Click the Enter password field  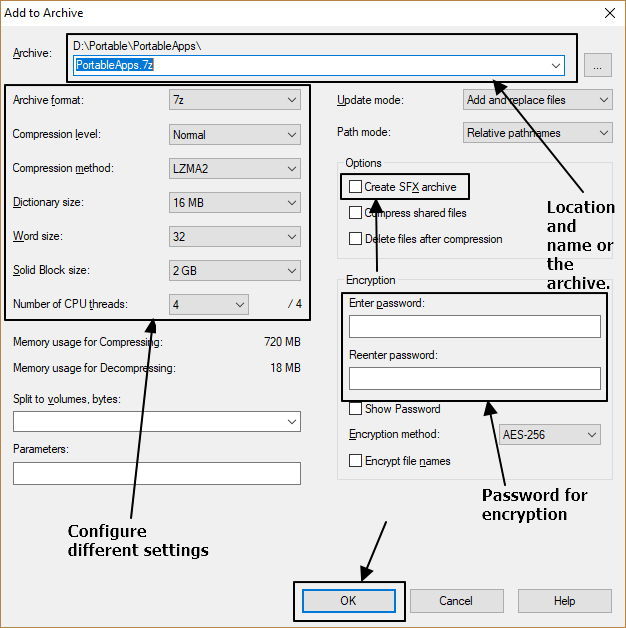tap(475, 326)
